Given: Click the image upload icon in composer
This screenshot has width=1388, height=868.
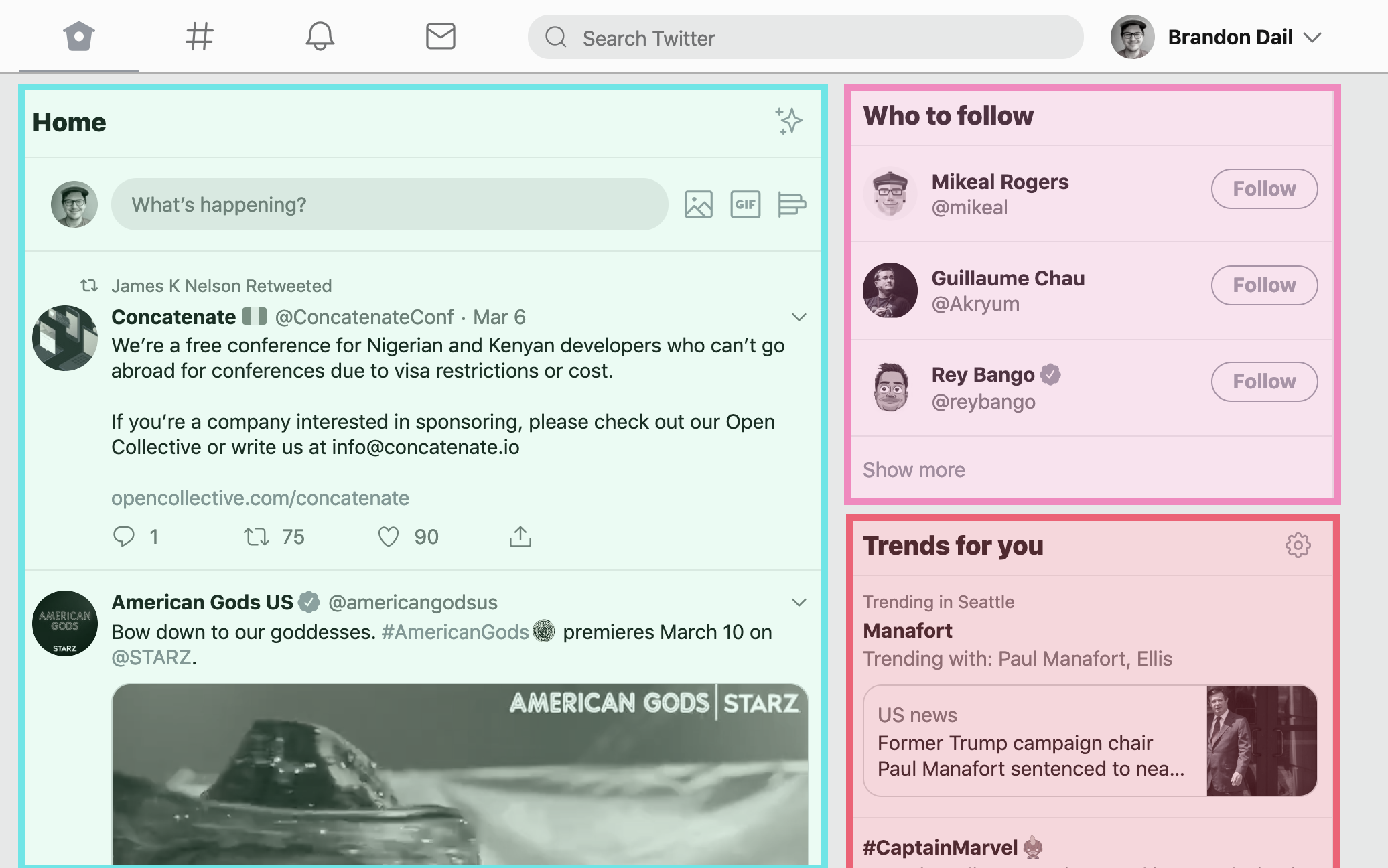Looking at the screenshot, I should tap(698, 205).
